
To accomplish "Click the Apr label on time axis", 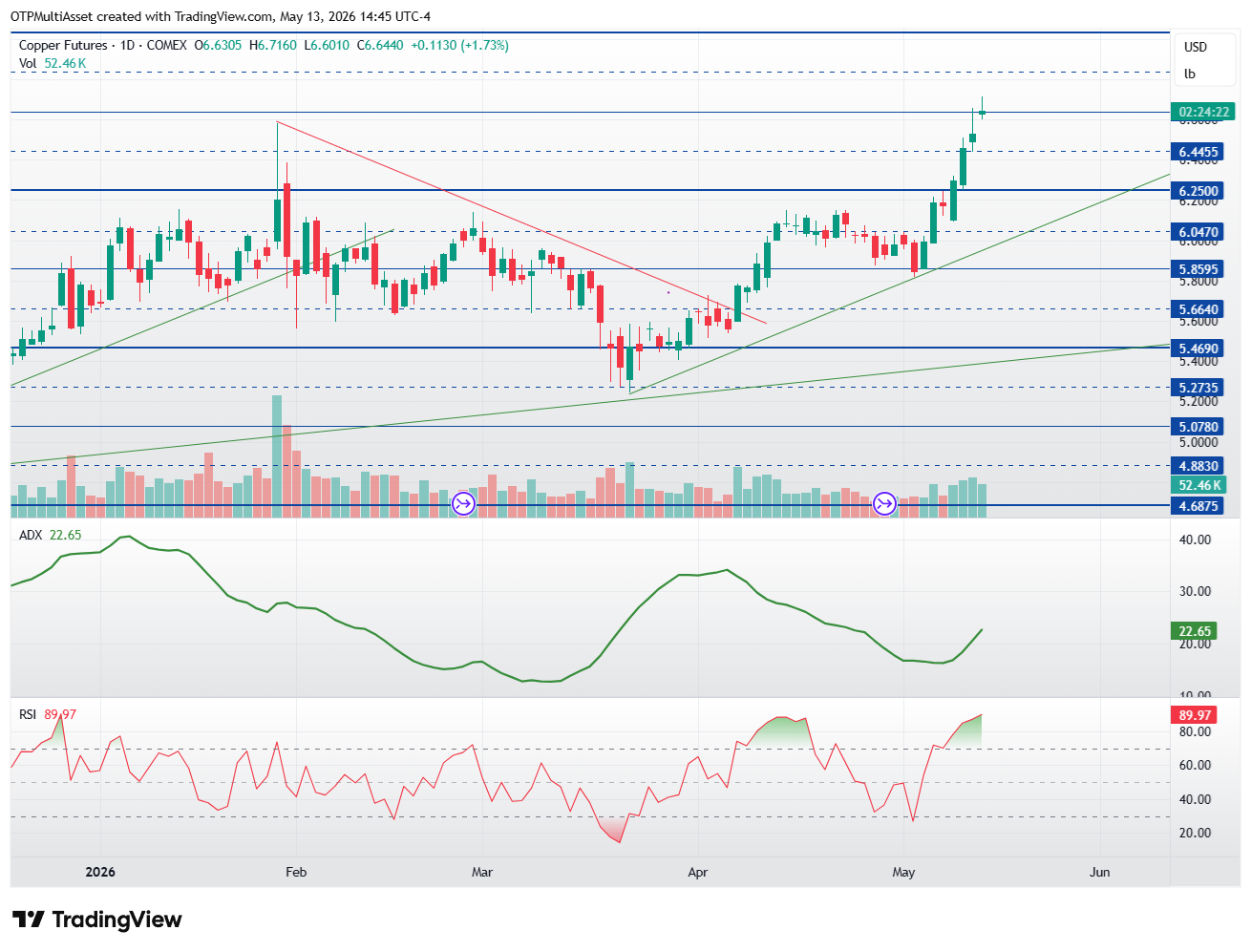I will (x=698, y=872).
